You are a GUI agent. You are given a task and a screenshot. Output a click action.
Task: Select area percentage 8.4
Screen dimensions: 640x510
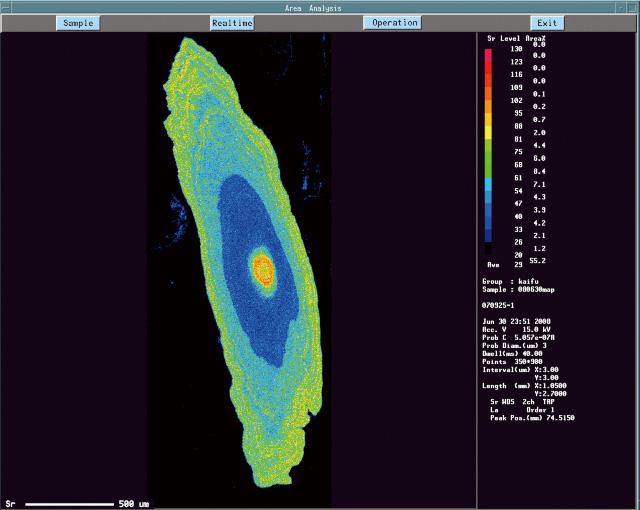tap(540, 171)
